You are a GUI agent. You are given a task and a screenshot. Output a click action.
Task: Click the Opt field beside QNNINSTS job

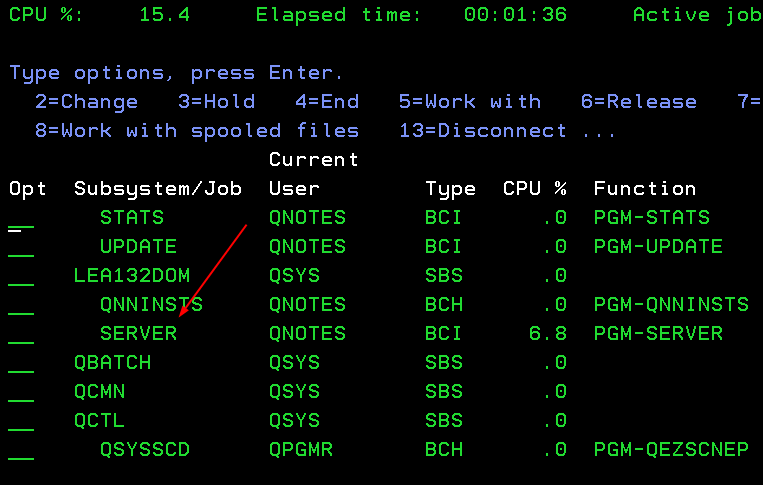tap(21, 305)
